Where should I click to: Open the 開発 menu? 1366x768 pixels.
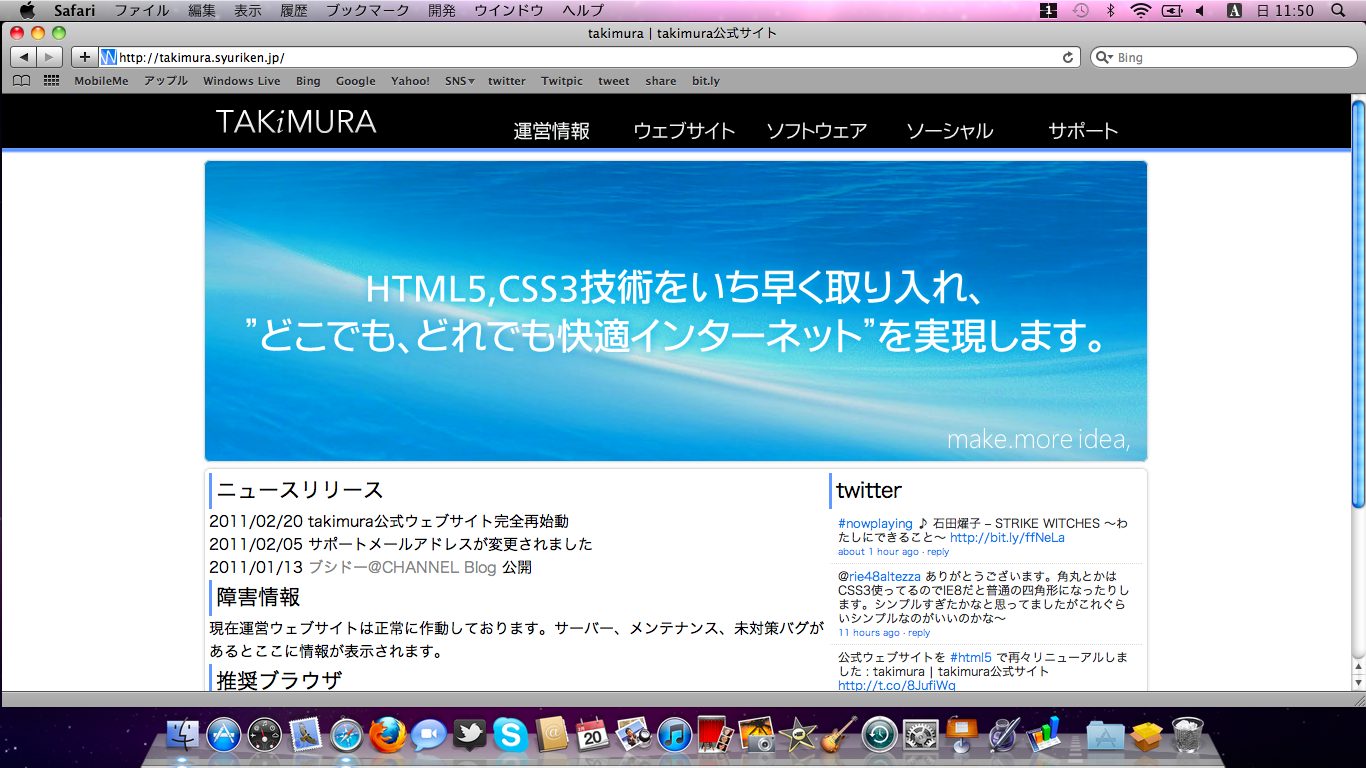tap(441, 11)
